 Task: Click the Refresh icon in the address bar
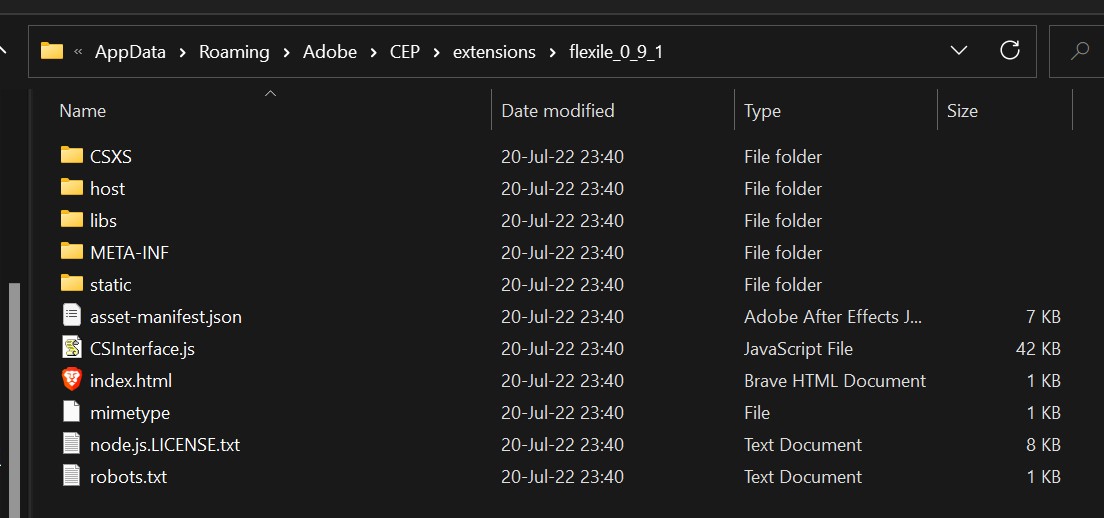pyautogui.click(x=1010, y=51)
